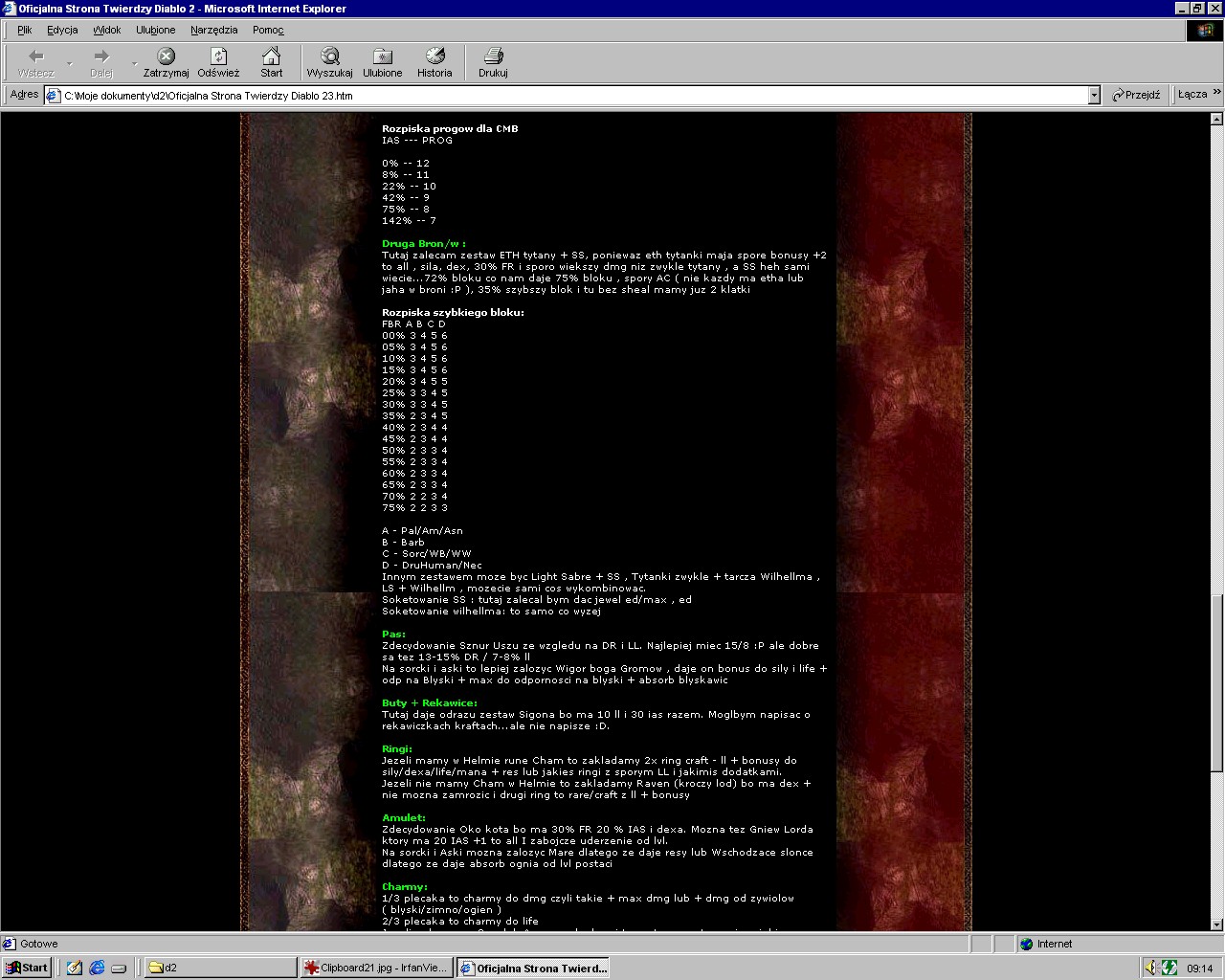The width and height of the screenshot is (1225, 980).
Task: Open the Plik menu
Action: click(24, 30)
